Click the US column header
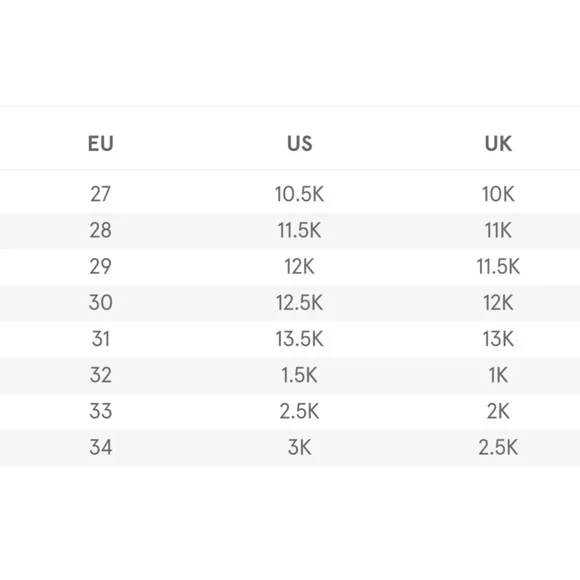This screenshot has height=580, width=580. (300, 144)
